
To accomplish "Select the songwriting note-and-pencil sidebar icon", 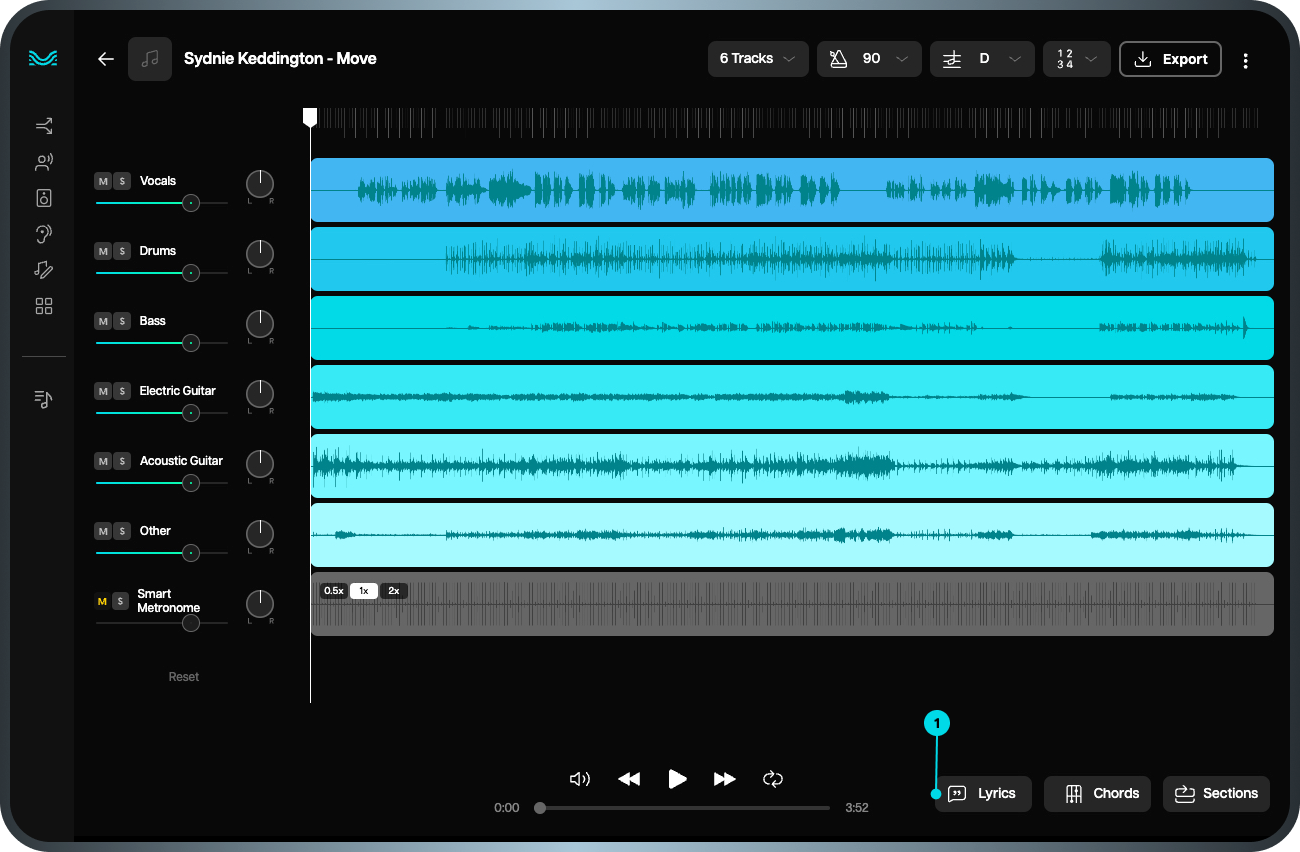I will (43, 269).
